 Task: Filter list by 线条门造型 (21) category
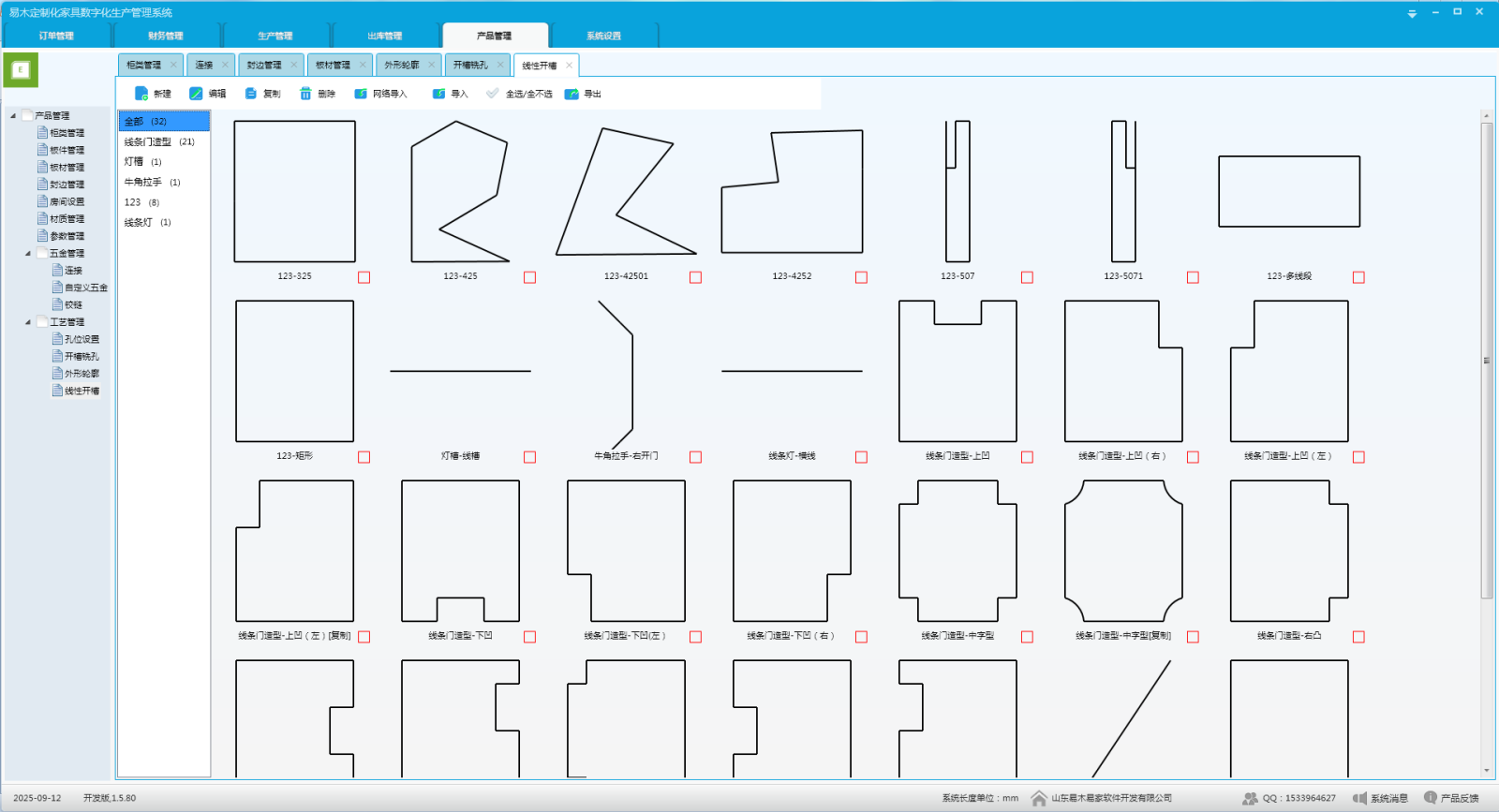click(x=159, y=142)
